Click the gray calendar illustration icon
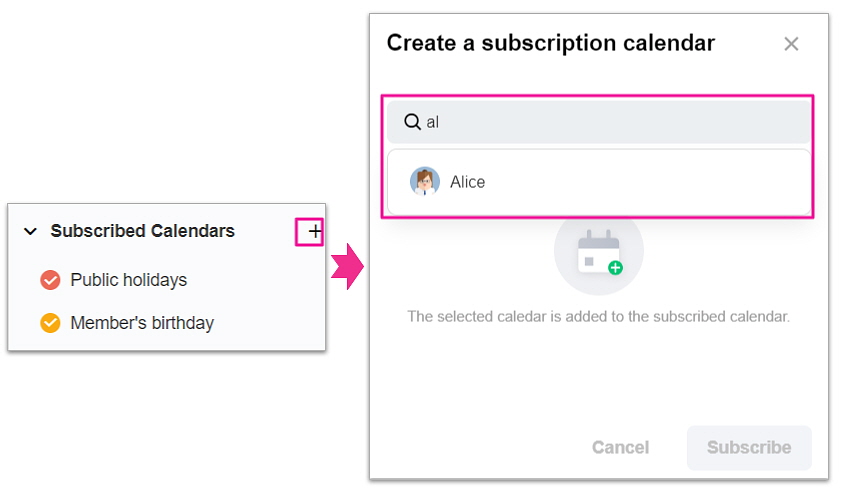850x503 pixels. click(597, 250)
